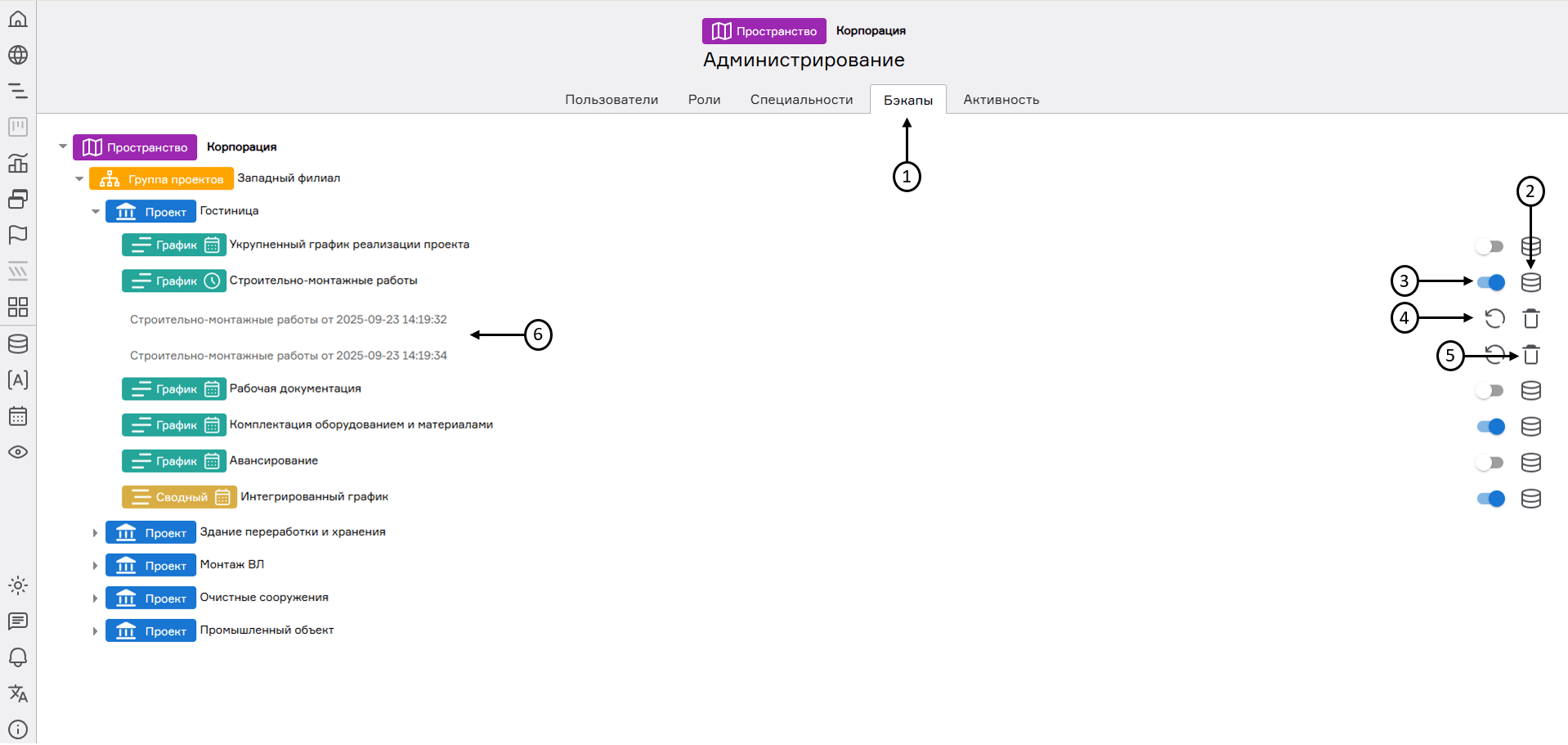
Task: Disable backup toggle for Комплектация оборудованием и материалами
Action: point(1490,426)
